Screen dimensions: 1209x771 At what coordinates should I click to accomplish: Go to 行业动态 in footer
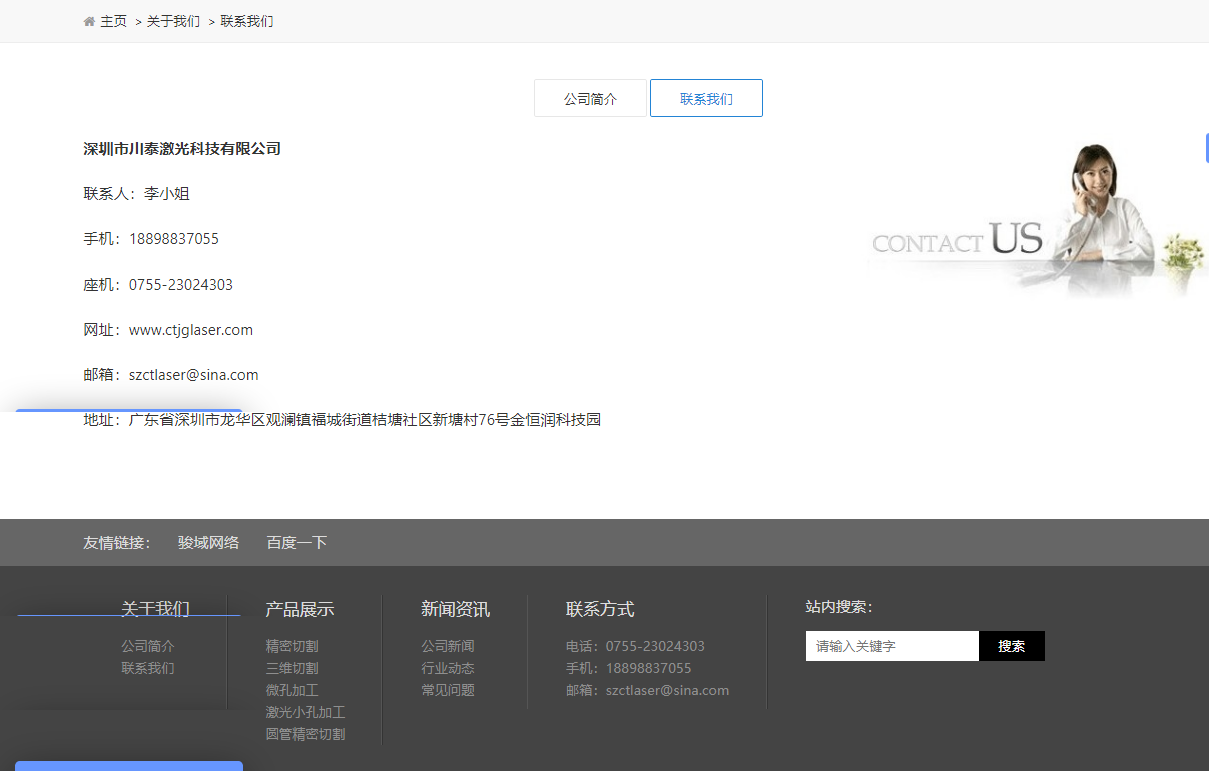[x=448, y=668]
